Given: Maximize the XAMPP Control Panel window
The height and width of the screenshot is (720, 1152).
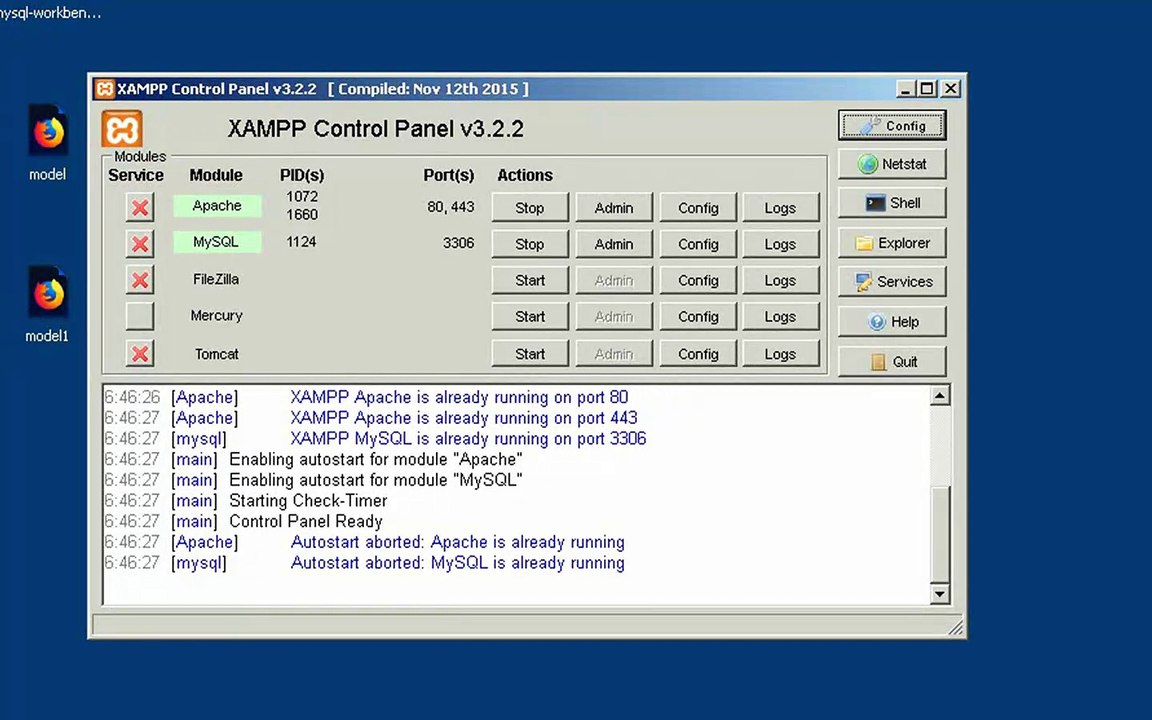Looking at the screenshot, I should (x=928, y=89).
